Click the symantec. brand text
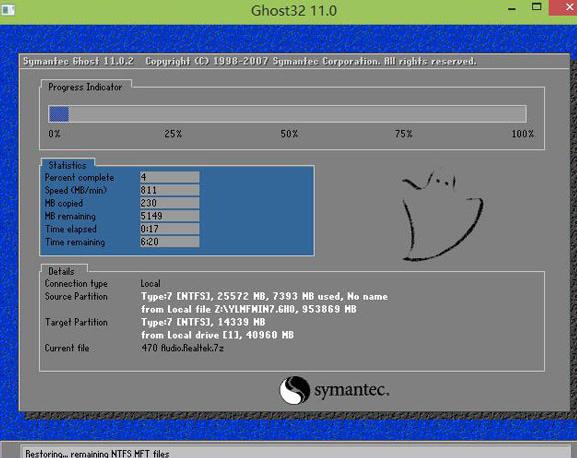This screenshot has height=458, width=577. coord(351,390)
